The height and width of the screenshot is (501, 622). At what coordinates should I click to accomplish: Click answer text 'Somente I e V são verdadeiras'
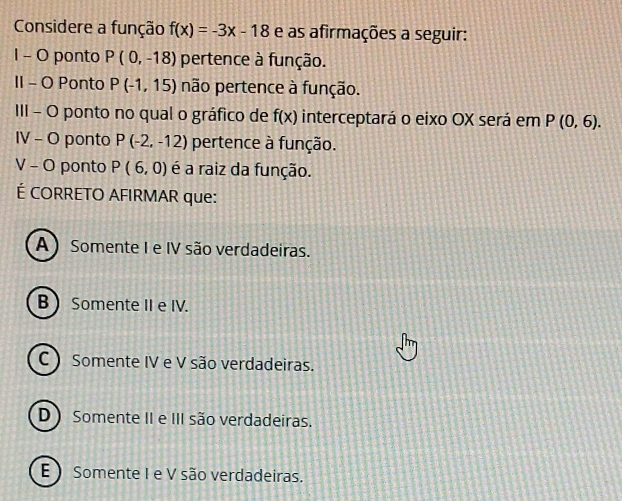click(188, 474)
